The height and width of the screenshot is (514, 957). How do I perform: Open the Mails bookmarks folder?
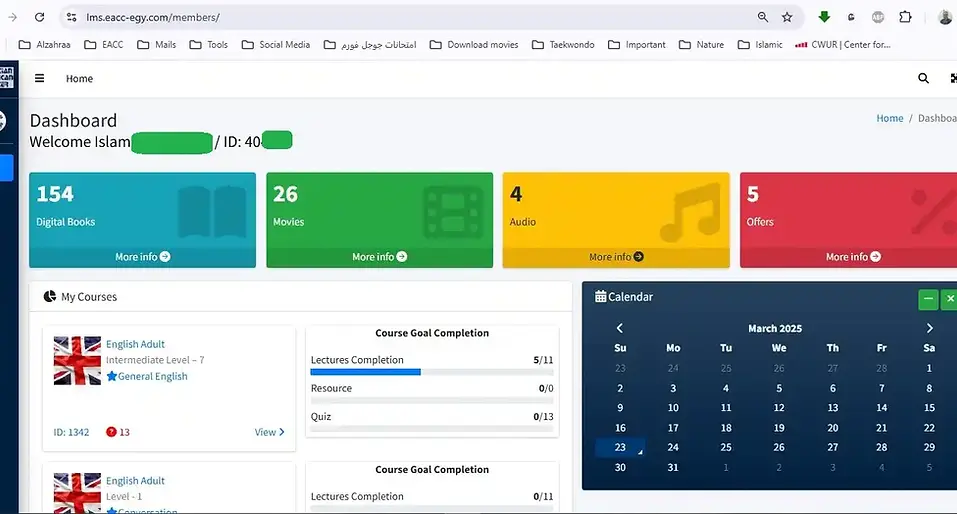pos(157,45)
